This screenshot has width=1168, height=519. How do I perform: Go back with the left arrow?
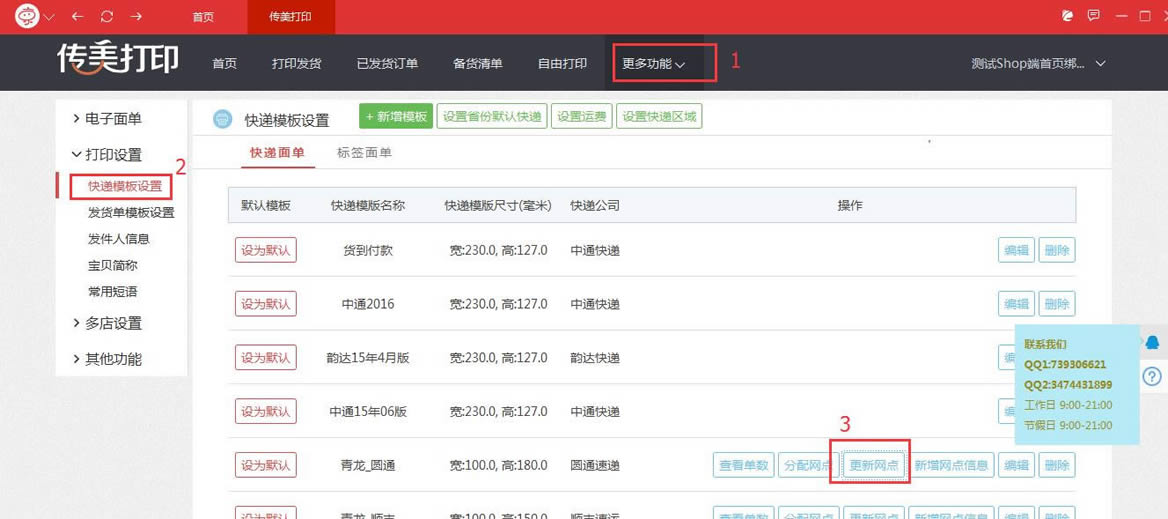pyautogui.click(x=77, y=16)
